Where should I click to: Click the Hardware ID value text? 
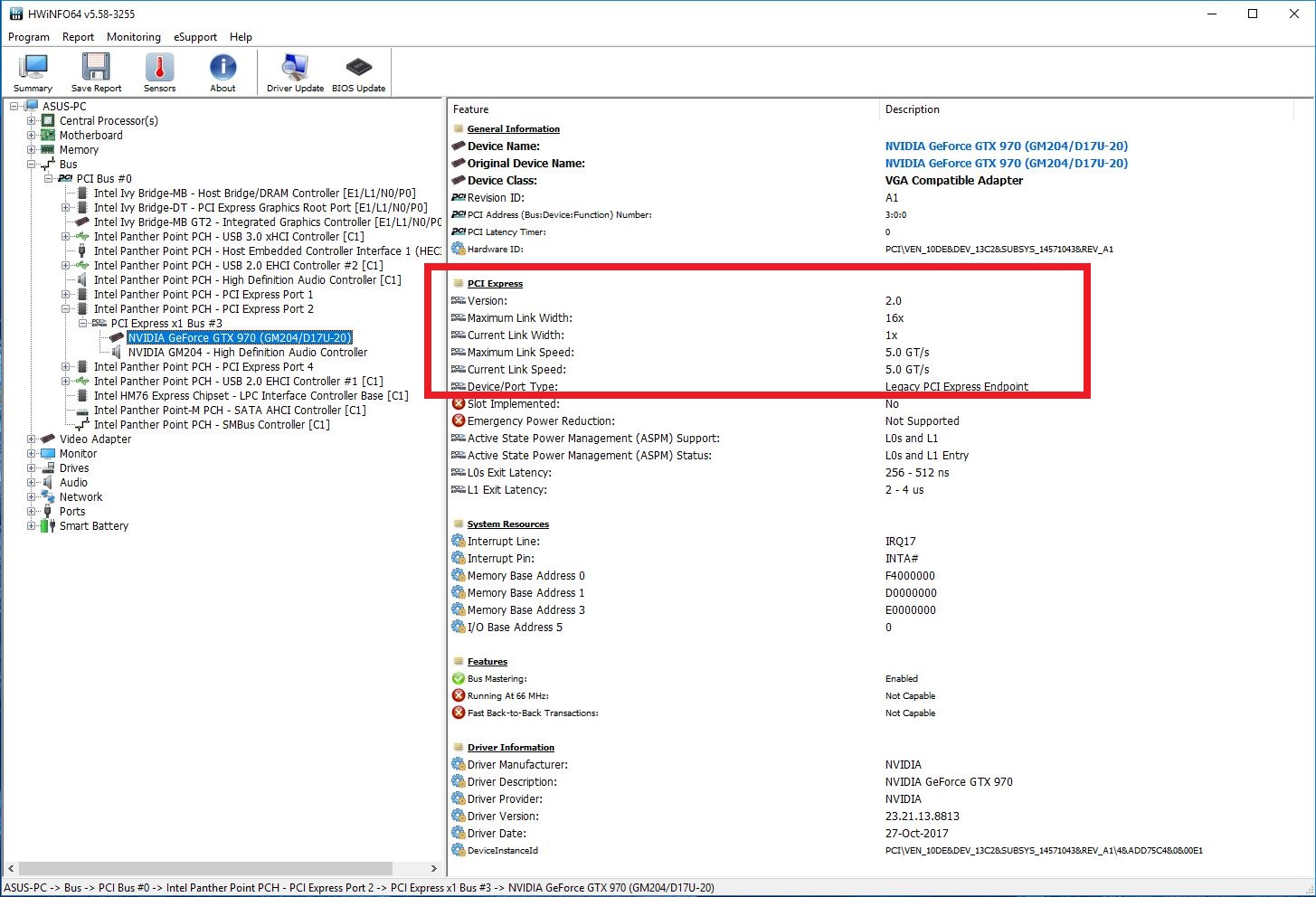pos(999,249)
